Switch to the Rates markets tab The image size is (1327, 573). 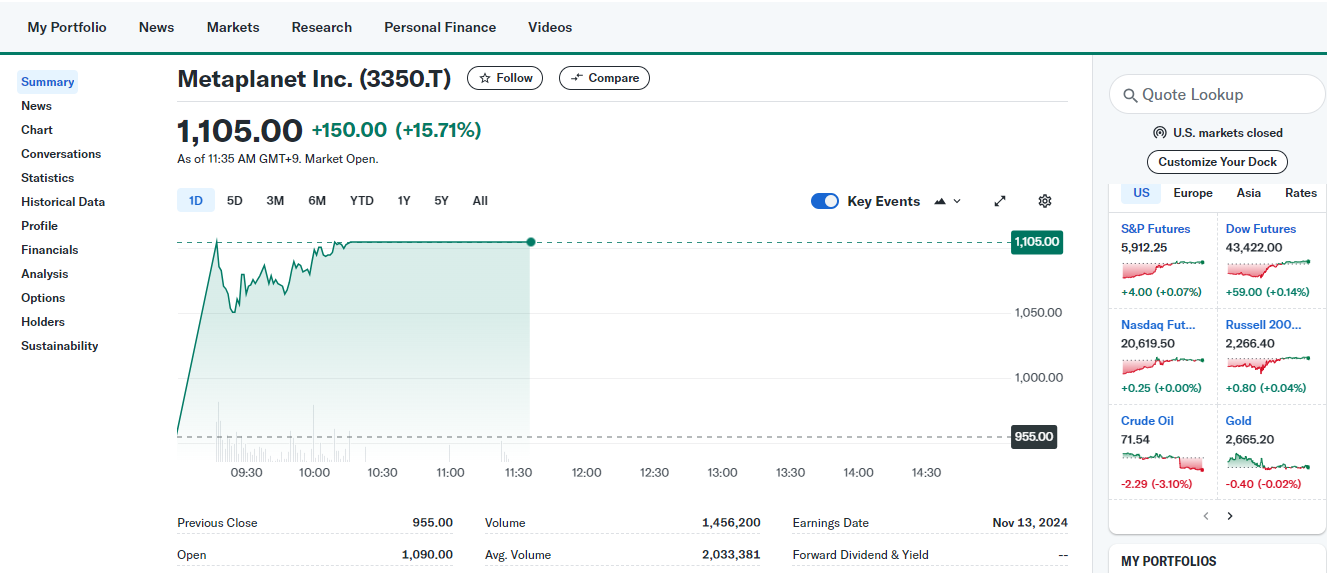tap(1301, 193)
